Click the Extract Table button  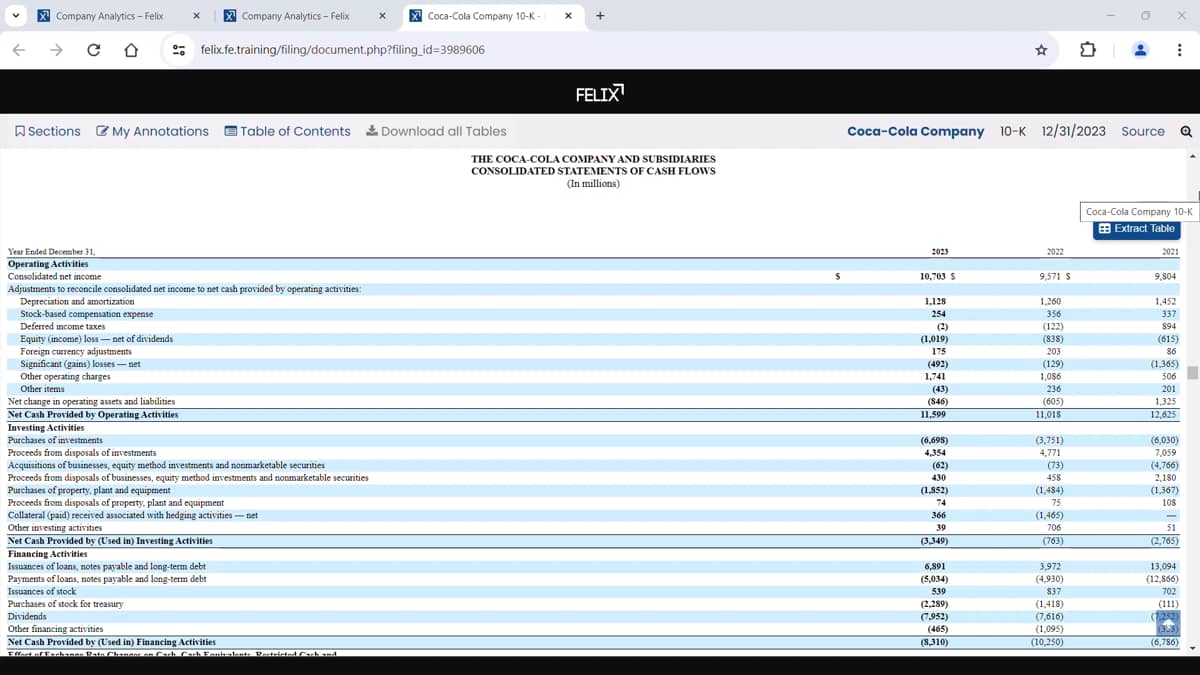(x=1137, y=229)
